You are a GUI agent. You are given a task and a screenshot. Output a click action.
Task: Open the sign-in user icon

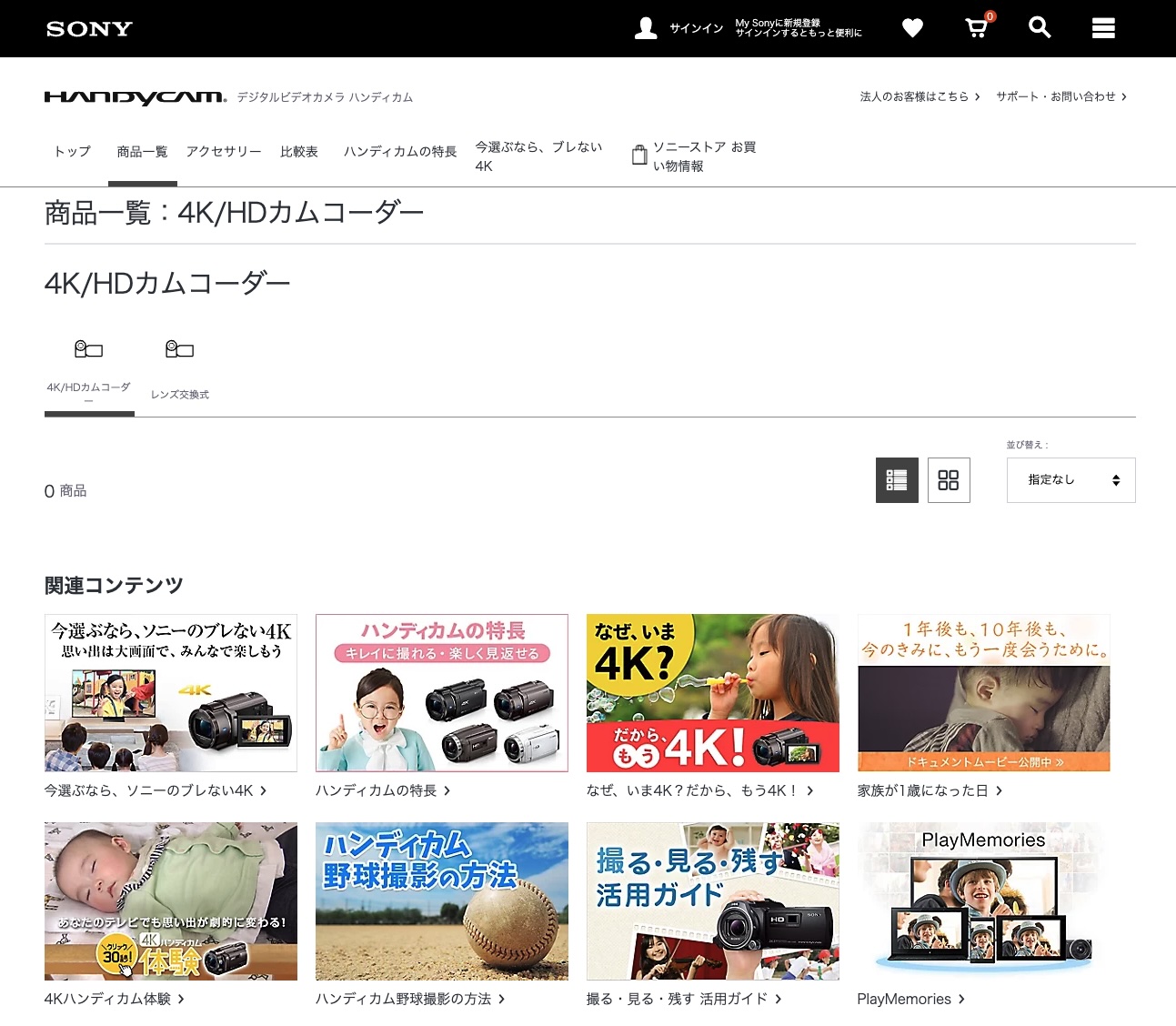[646, 28]
